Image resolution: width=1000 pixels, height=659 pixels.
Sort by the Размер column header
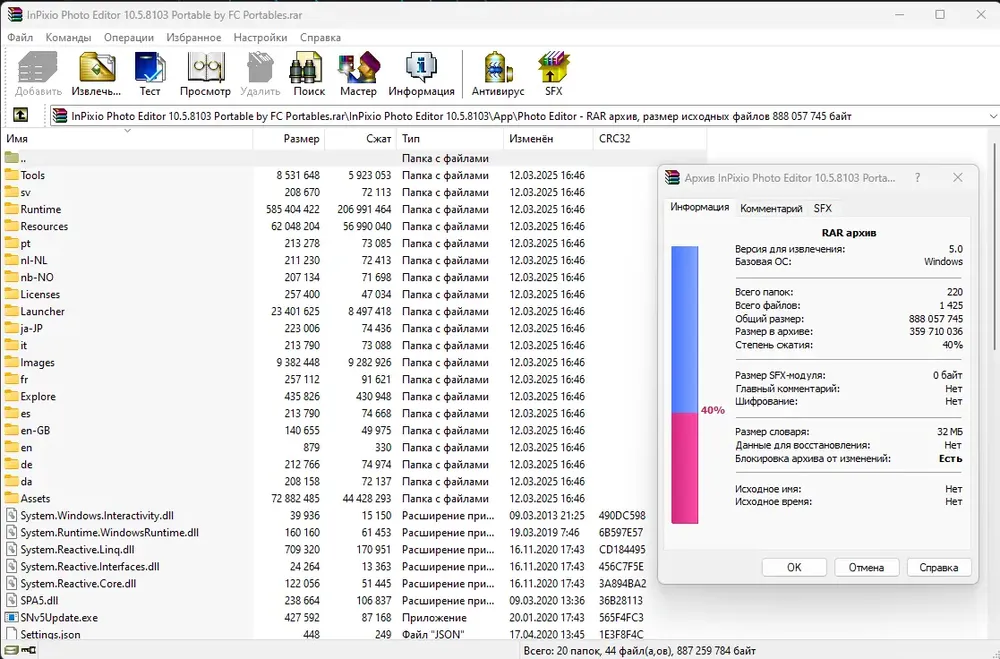[289, 138]
